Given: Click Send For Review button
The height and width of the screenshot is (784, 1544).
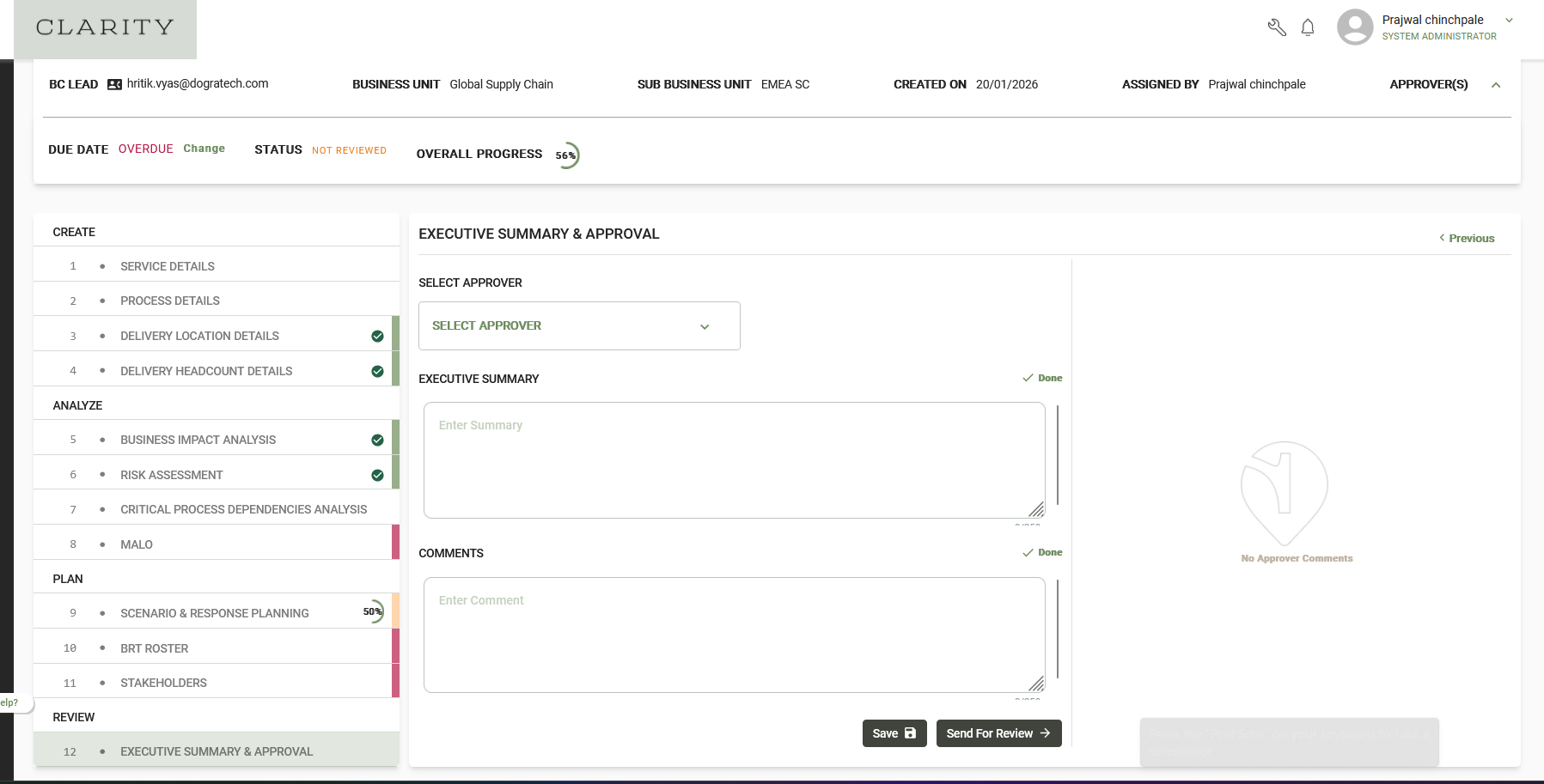Looking at the screenshot, I should 998,733.
